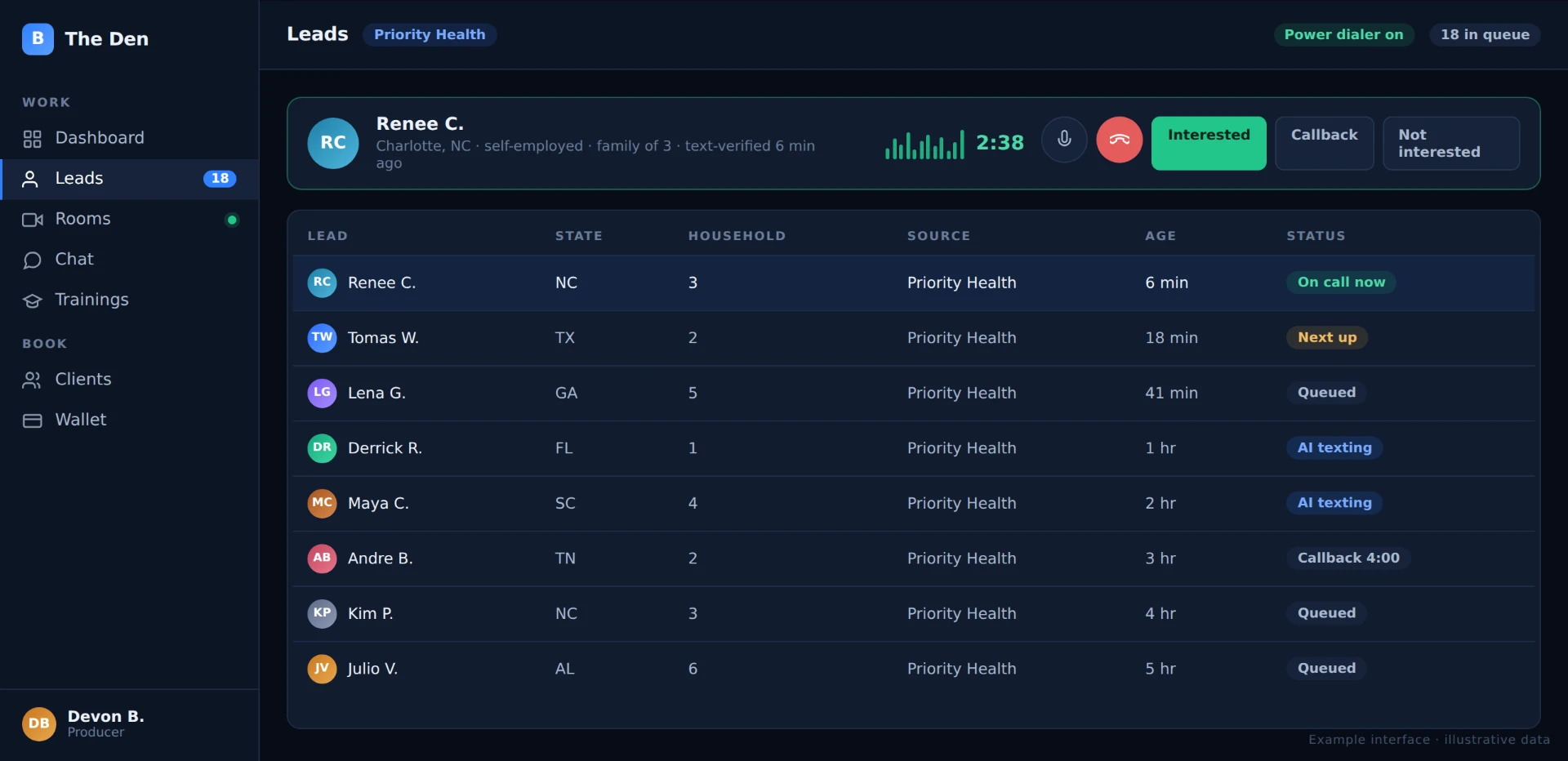Click The Den app logo icon

tap(38, 38)
